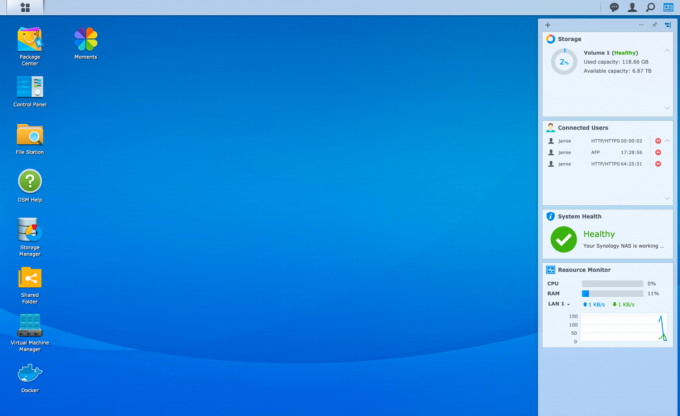Open the Docker whale icon
The width and height of the screenshot is (680, 416).
click(29, 373)
